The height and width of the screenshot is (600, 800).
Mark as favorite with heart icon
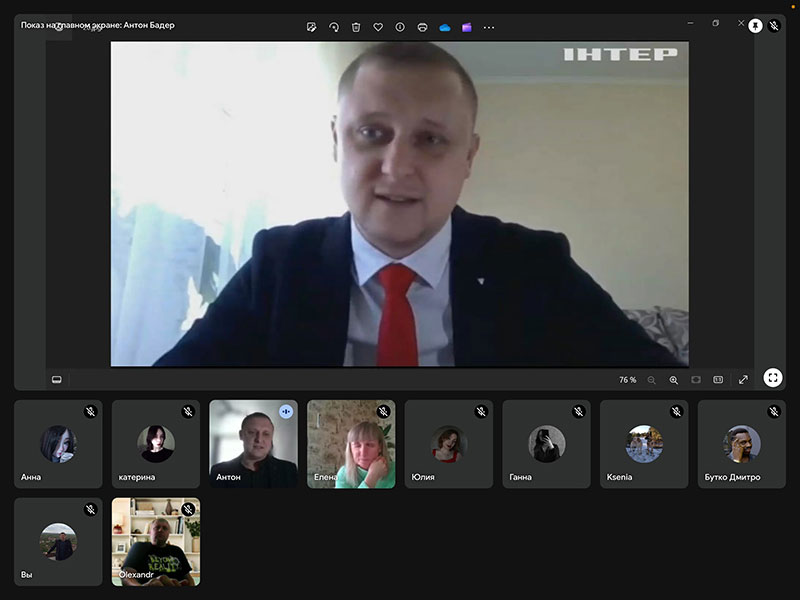pyautogui.click(x=378, y=27)
